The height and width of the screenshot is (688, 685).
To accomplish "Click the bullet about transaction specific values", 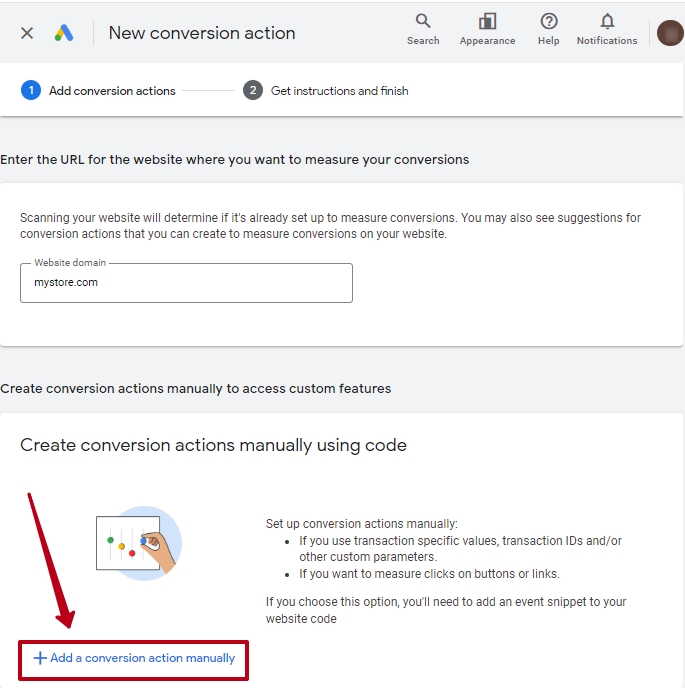I will point(460,548).
